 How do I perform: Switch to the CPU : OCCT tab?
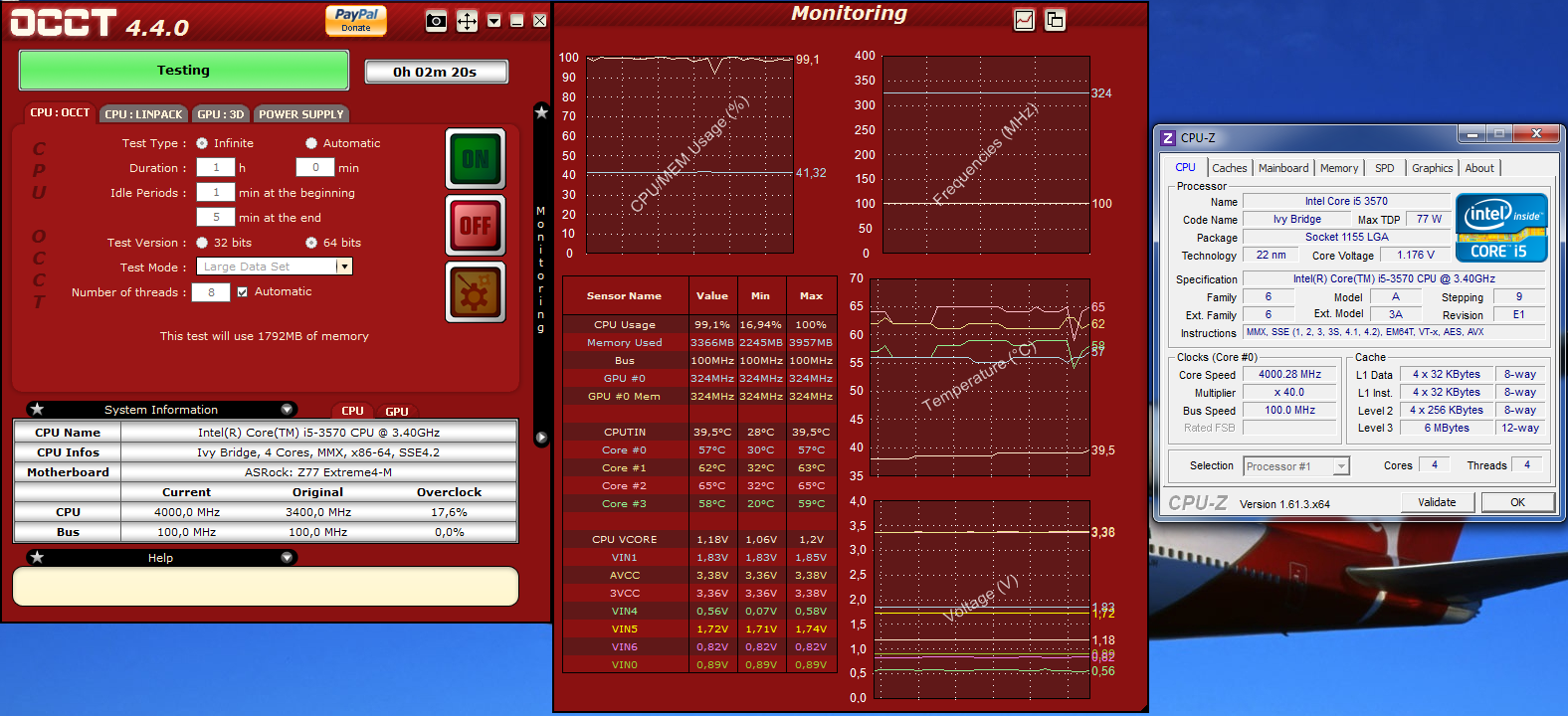[x=60, y=112]
